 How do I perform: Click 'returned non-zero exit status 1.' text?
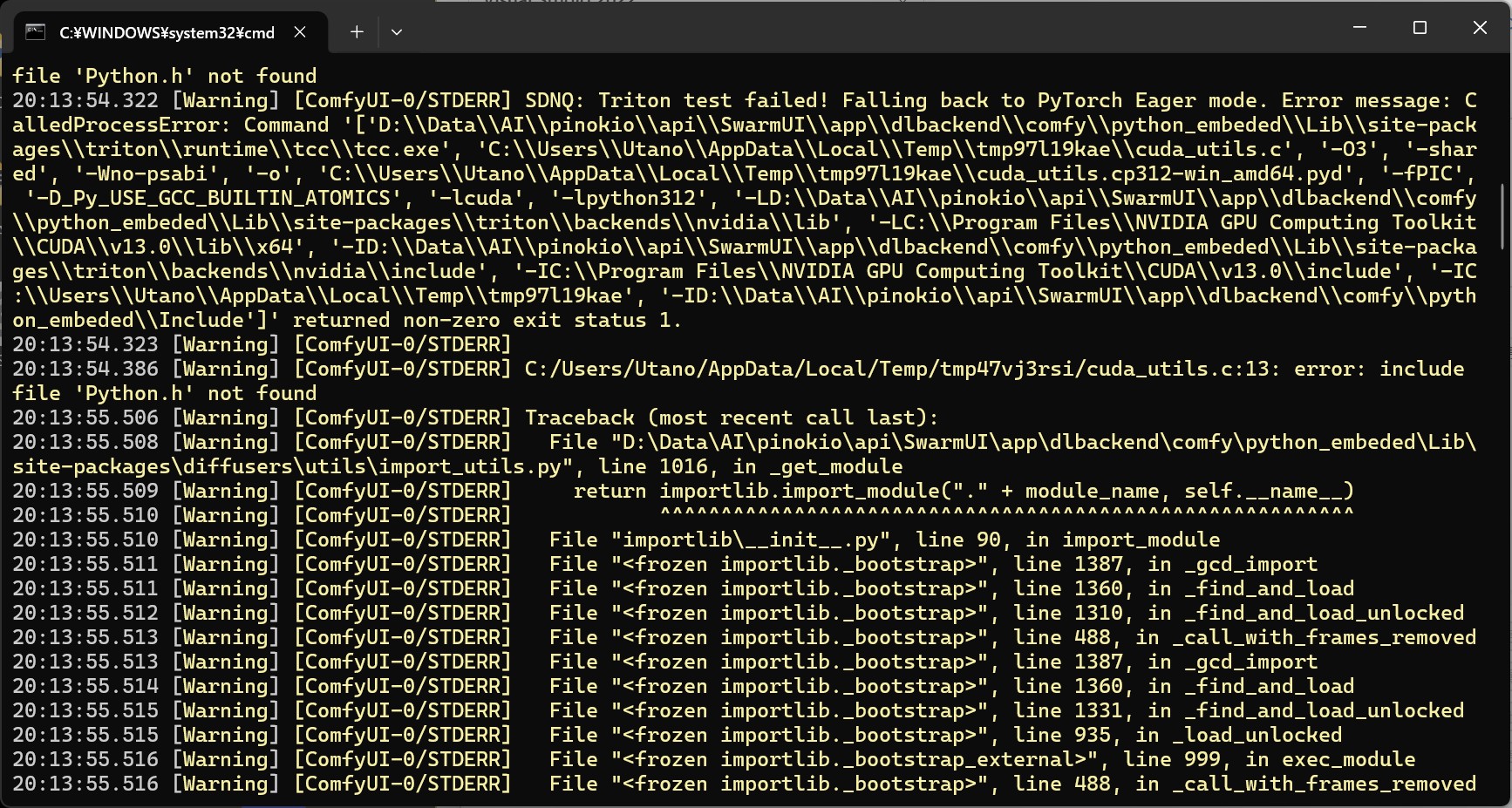pos(487,320)
